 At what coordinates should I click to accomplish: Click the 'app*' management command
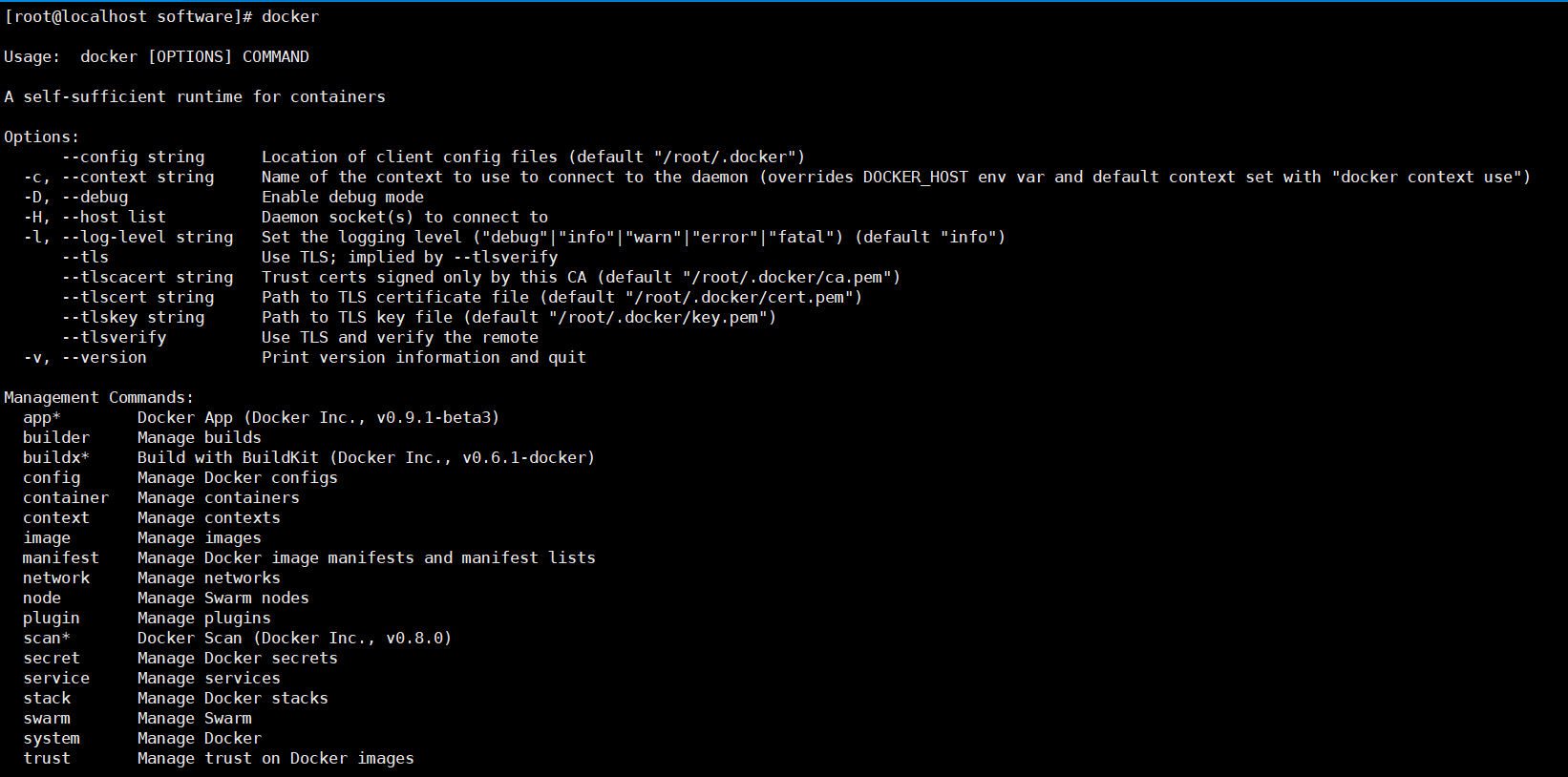[42, 417]
